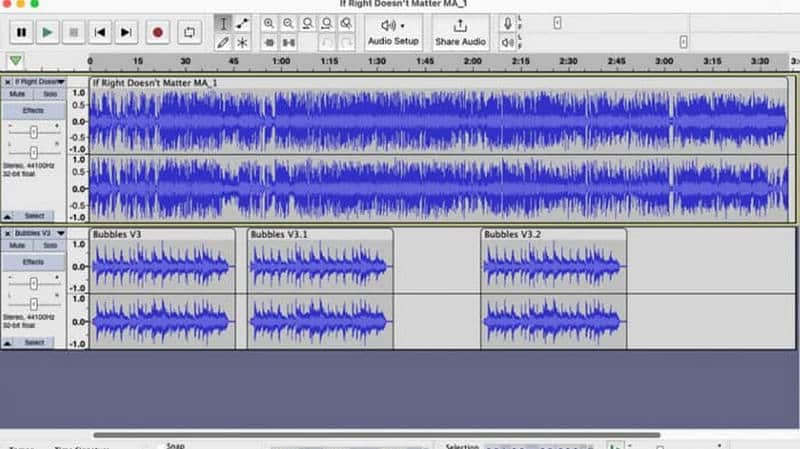
Task: Adjust gain slider of If Right Doesn't Matter track
Action: tap(34, 133)
